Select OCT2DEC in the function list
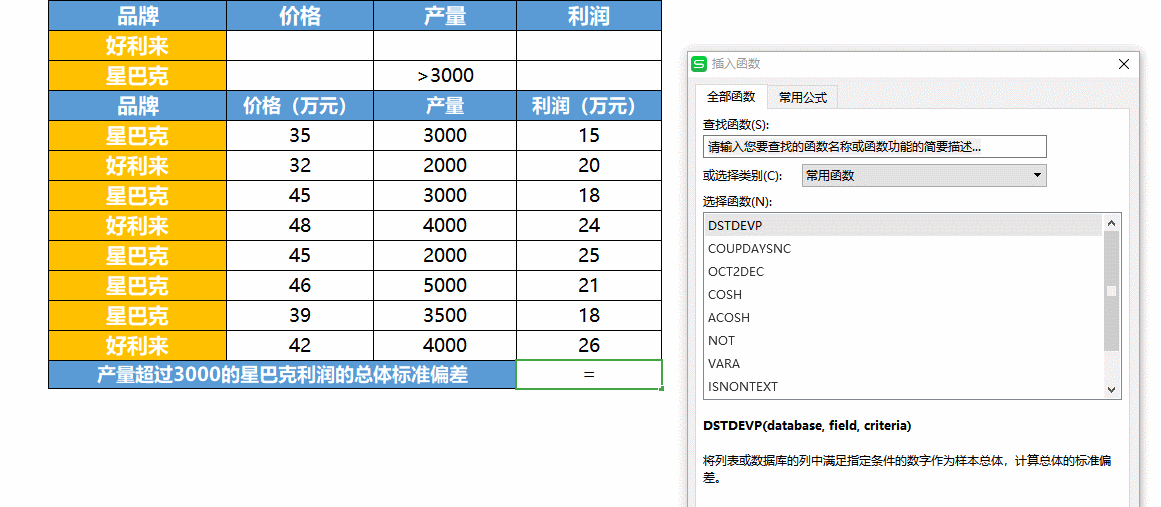The image size is (1161, 507). tap(903, 272)
